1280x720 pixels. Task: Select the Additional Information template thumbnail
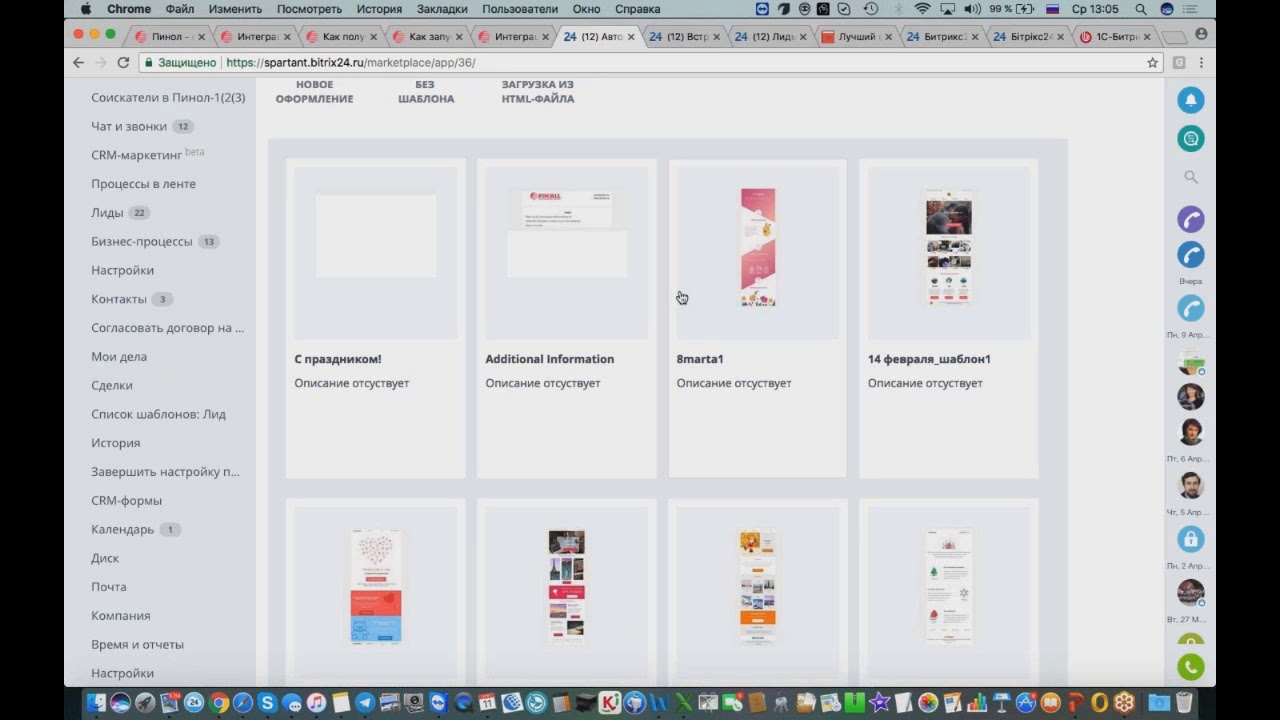567,254
